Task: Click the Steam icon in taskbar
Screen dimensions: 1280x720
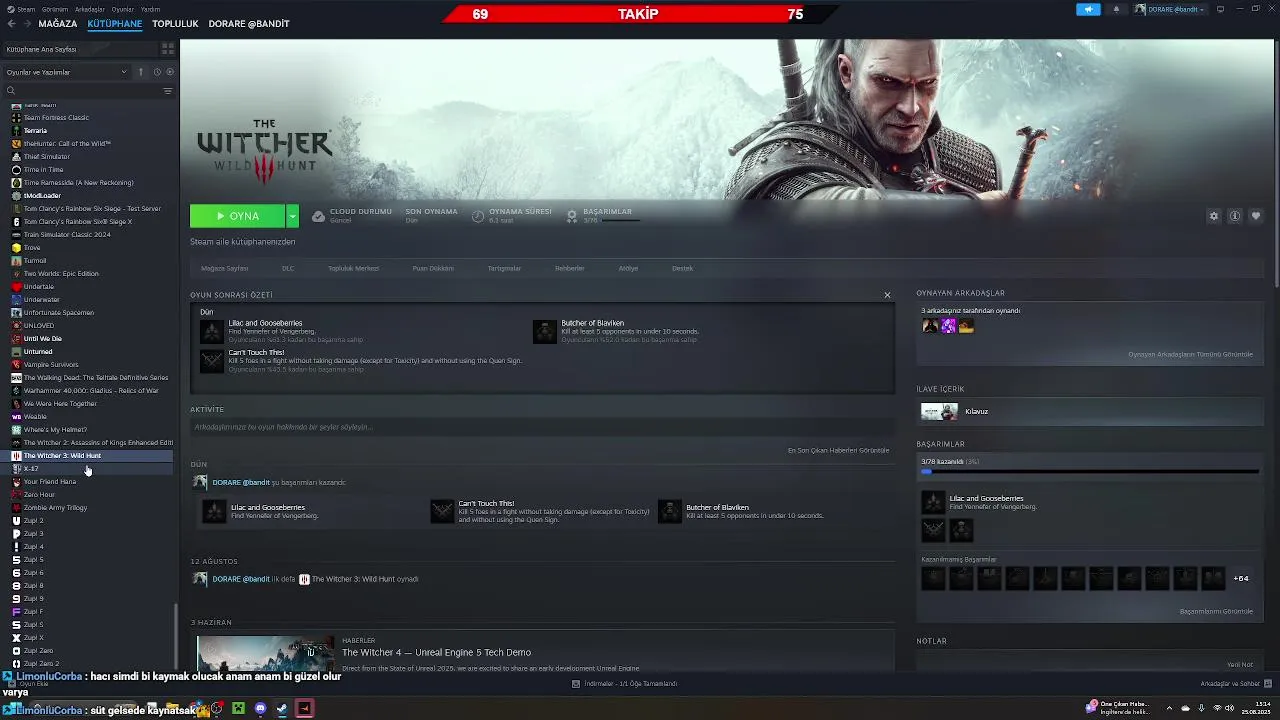Action: (282, 708)
